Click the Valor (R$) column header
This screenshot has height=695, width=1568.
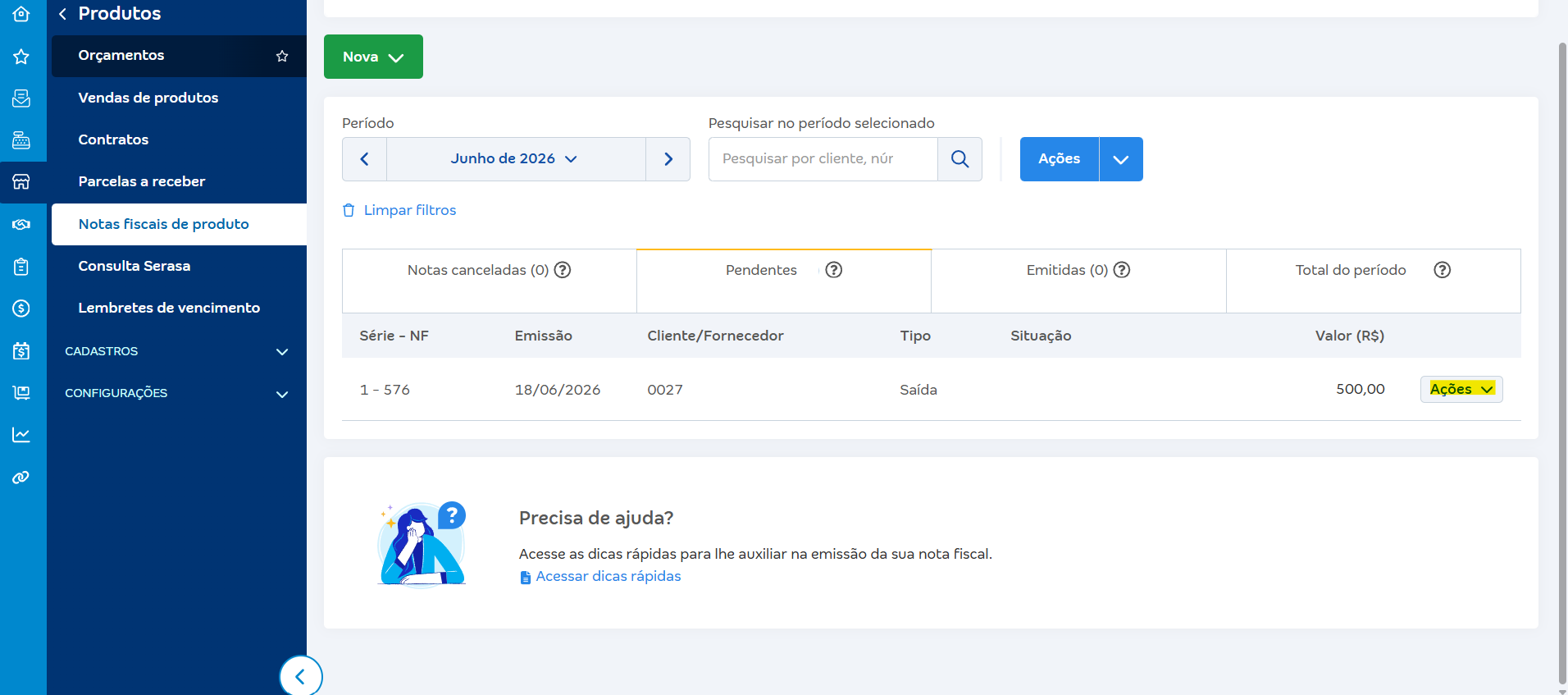point(1350,336)
